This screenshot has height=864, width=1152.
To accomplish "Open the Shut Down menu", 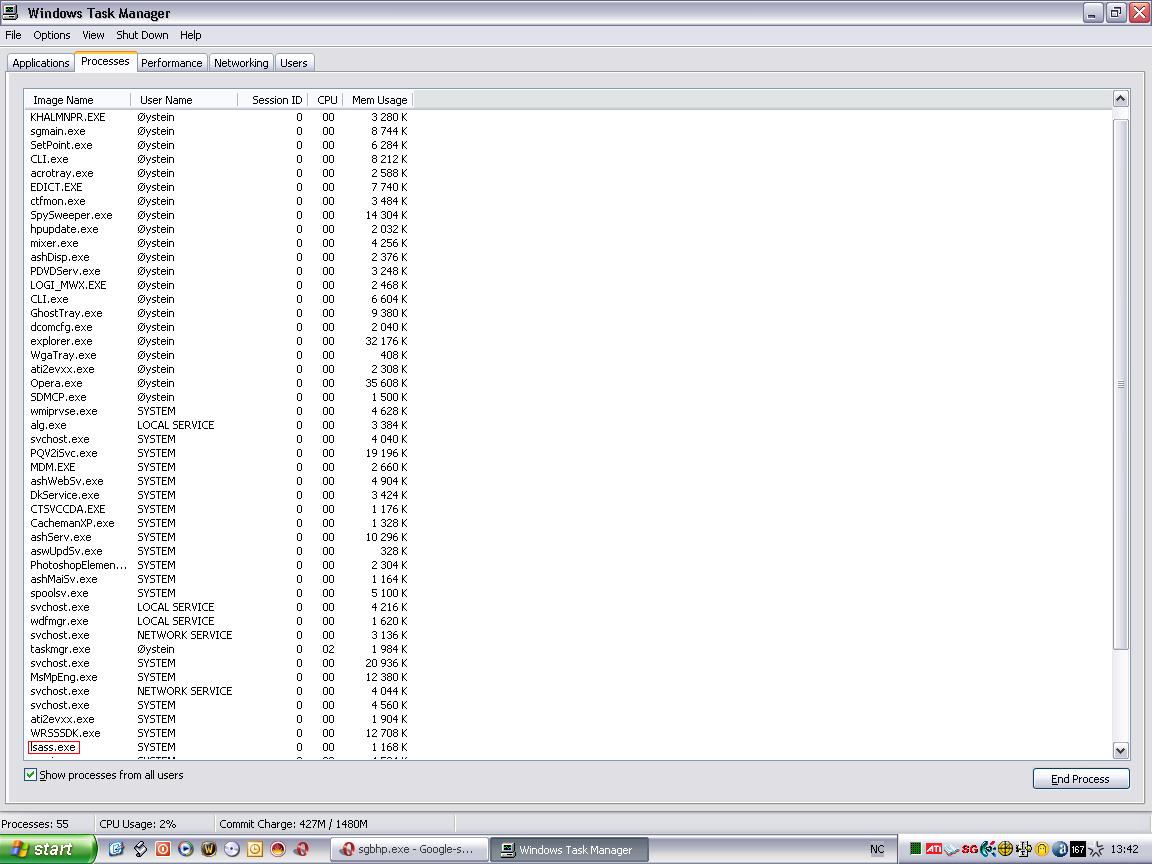I will (142, 35).
